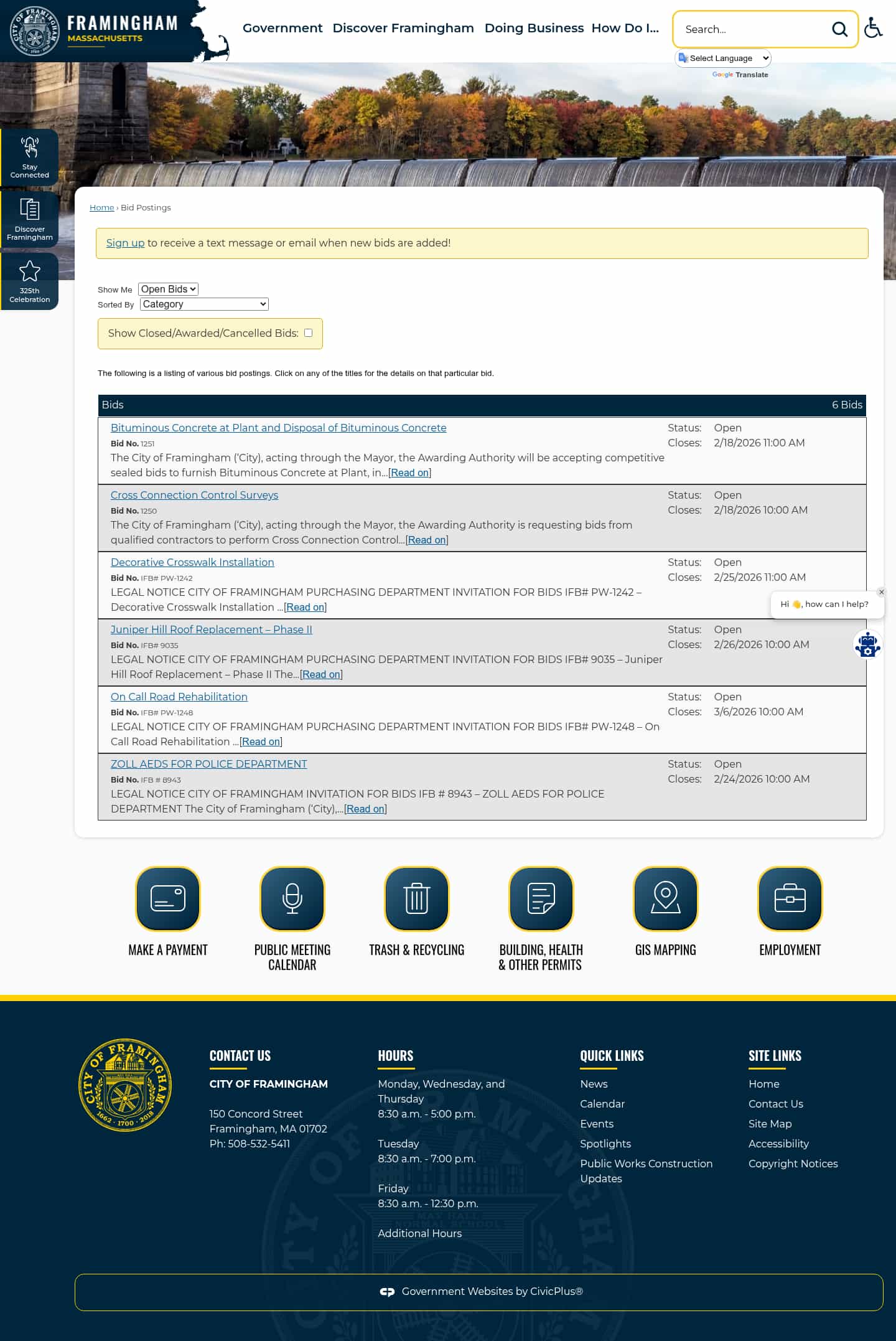Click the footer City of Framingham seal

[x=125, y=1085]
